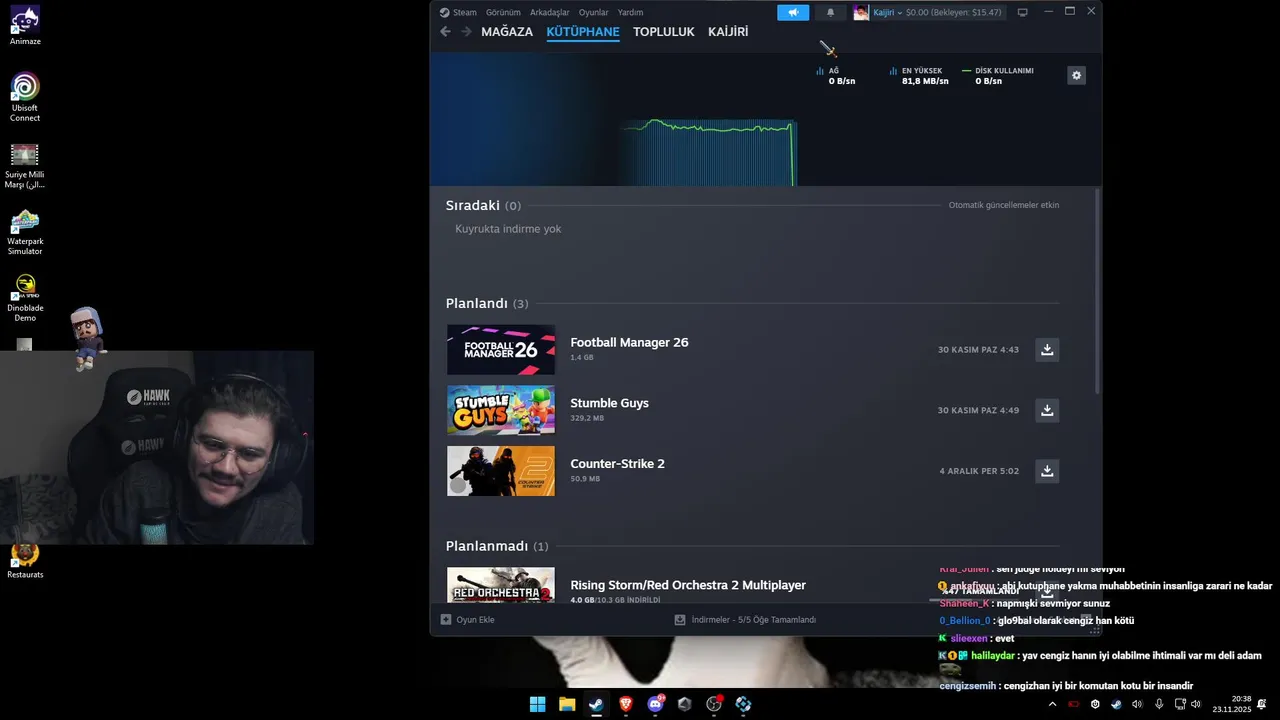The width and height of the screenshot is (1280, 720).
Task: Open Football Manager 26 thumbnail
Action: coord(501,350)
